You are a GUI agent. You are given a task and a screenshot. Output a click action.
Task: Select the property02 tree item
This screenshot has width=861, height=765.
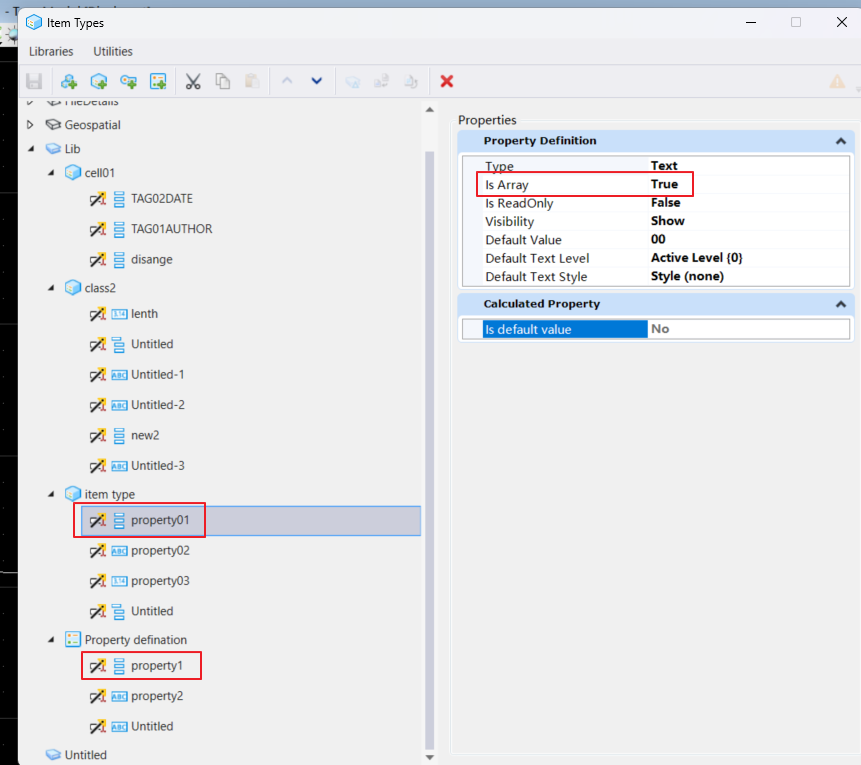pos(160,551)
